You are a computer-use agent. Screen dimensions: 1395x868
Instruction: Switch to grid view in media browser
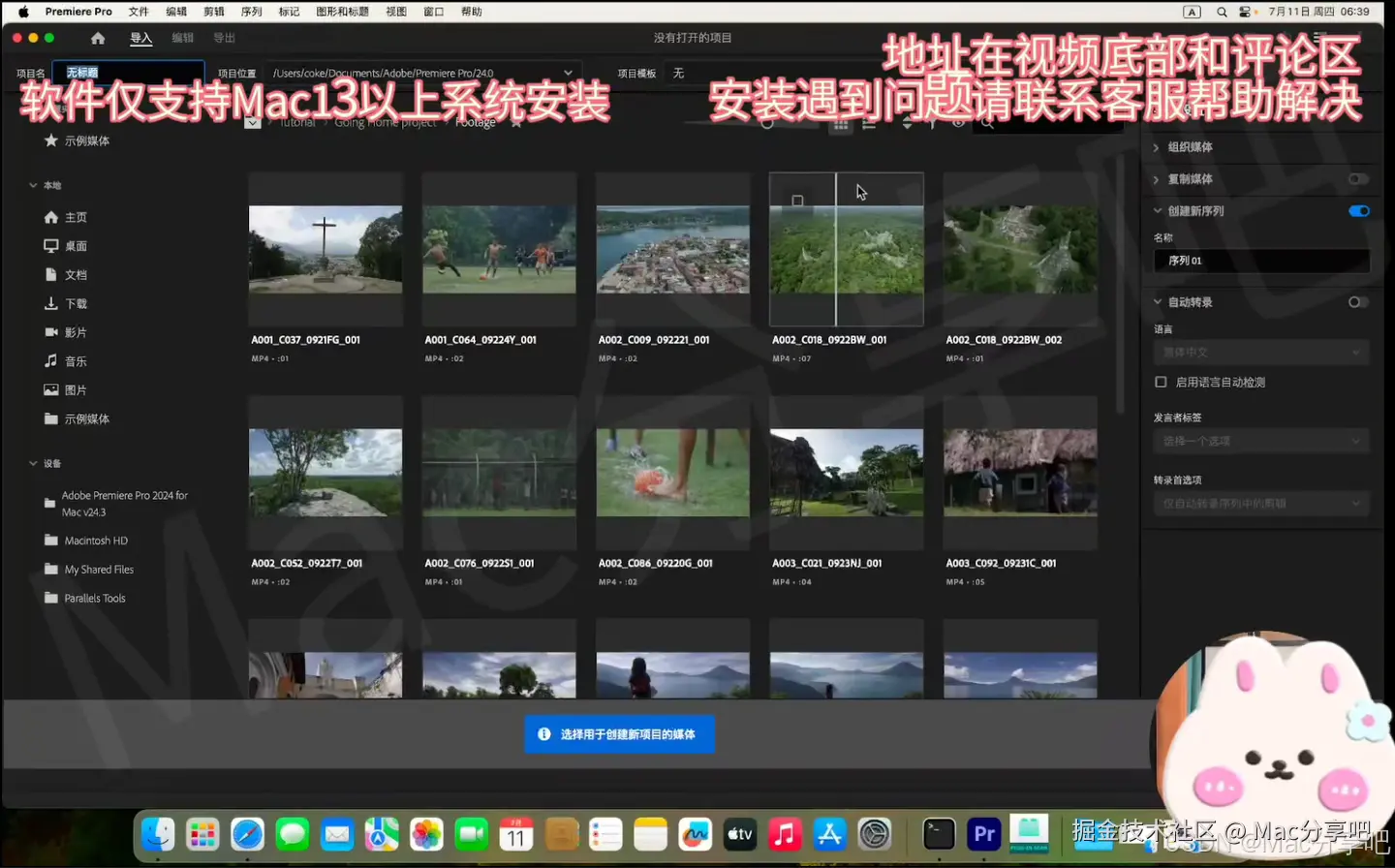pyautogui.click(x=839, y=123)
